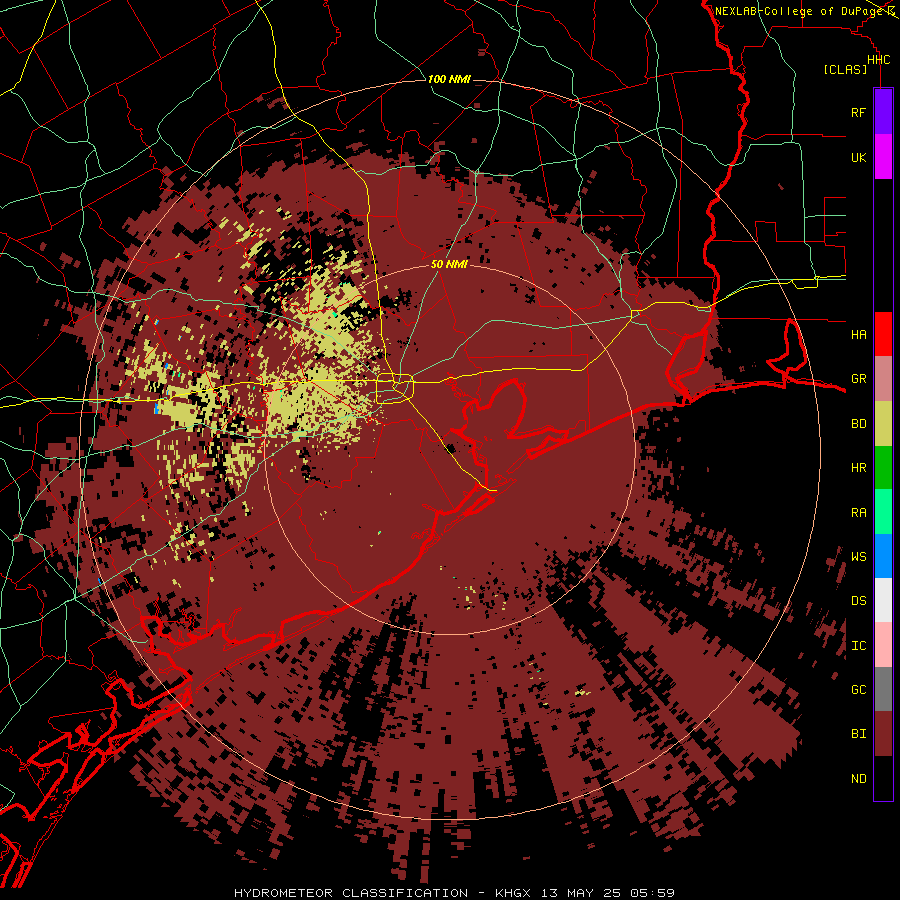Click the UK legend label
Viewport: 900px width, 900px height.
coord(858,157)
